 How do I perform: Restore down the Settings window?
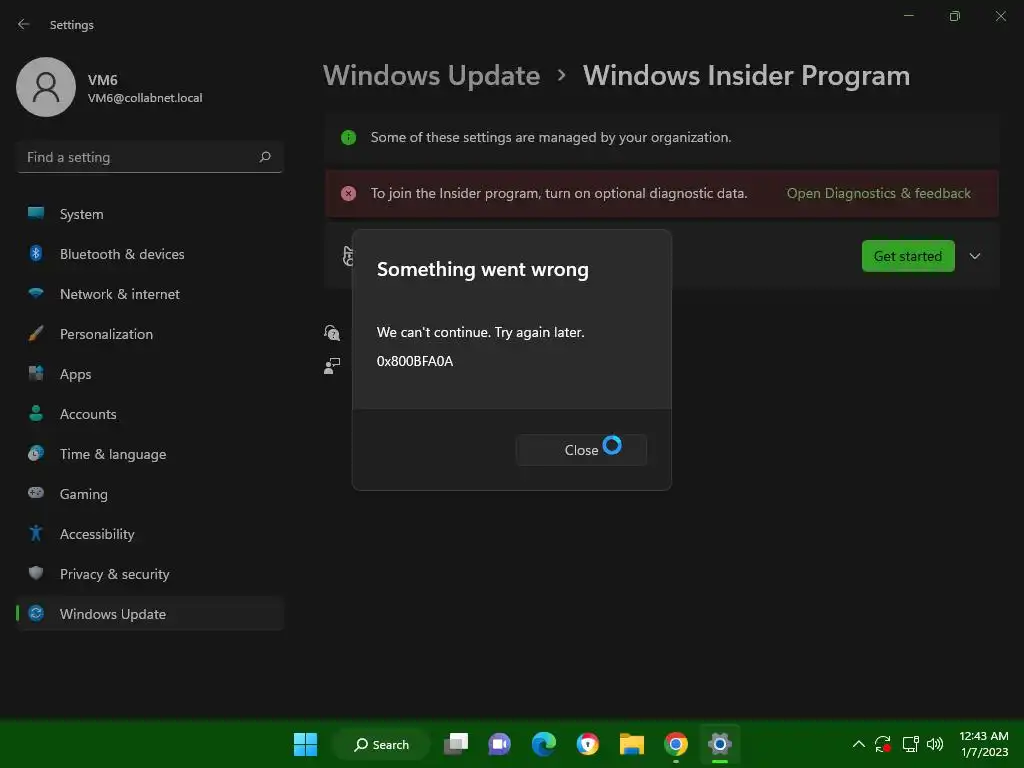[x=955, y=16]
